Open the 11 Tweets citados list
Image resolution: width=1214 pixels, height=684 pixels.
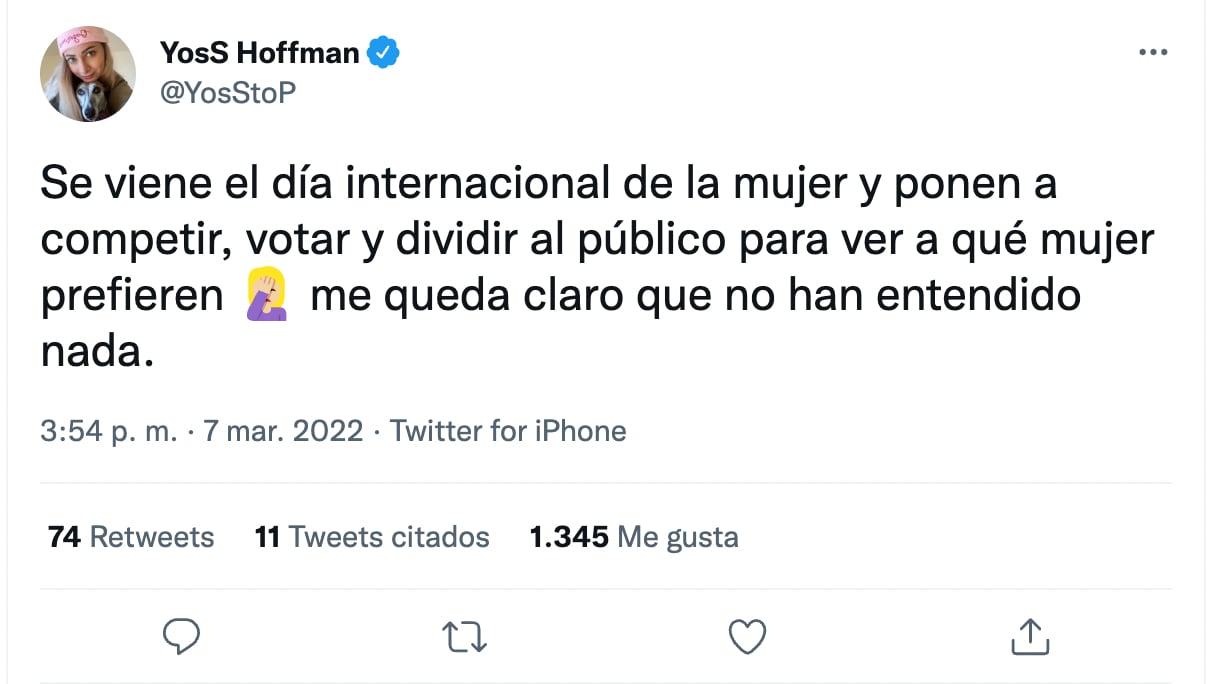[x=372, y=537]
